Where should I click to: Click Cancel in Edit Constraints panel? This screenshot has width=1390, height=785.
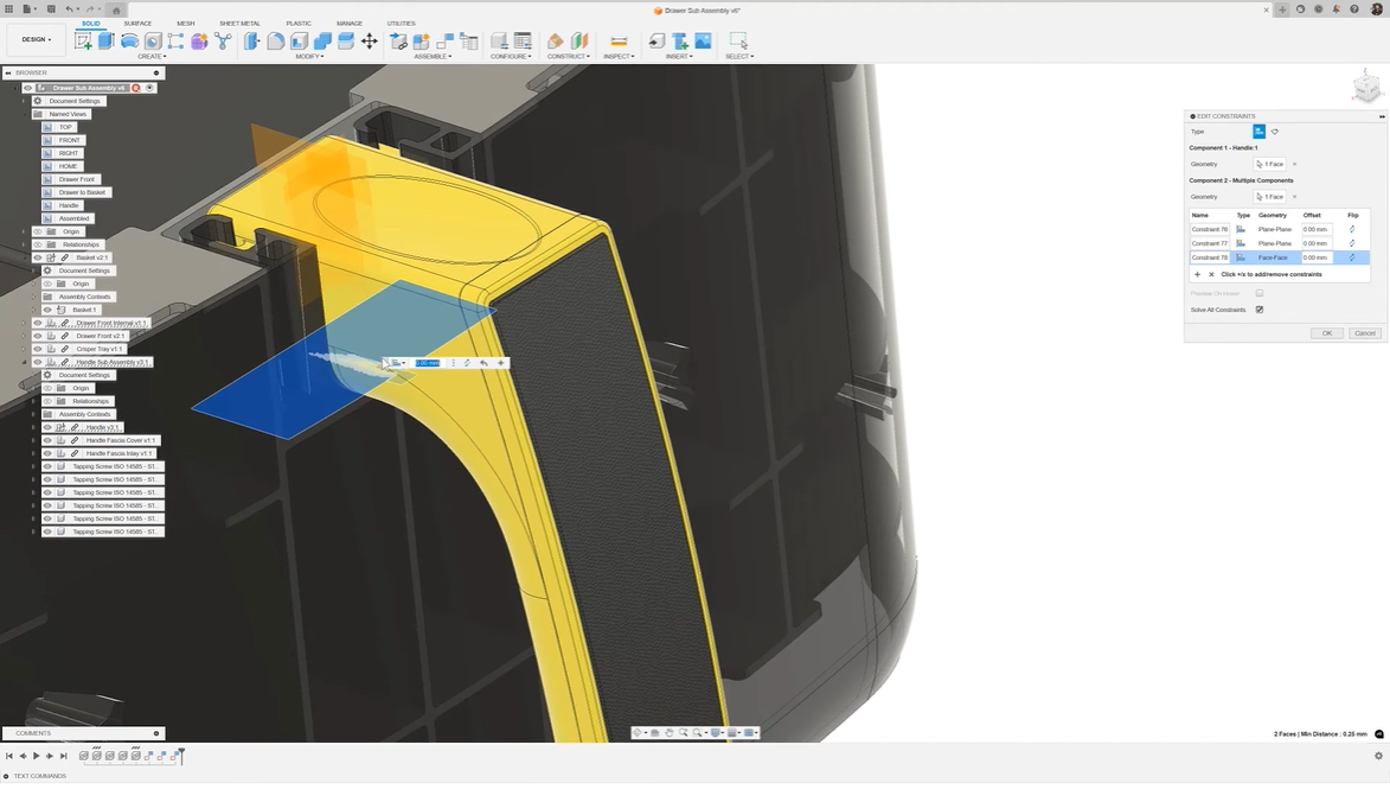point(1365,333)
